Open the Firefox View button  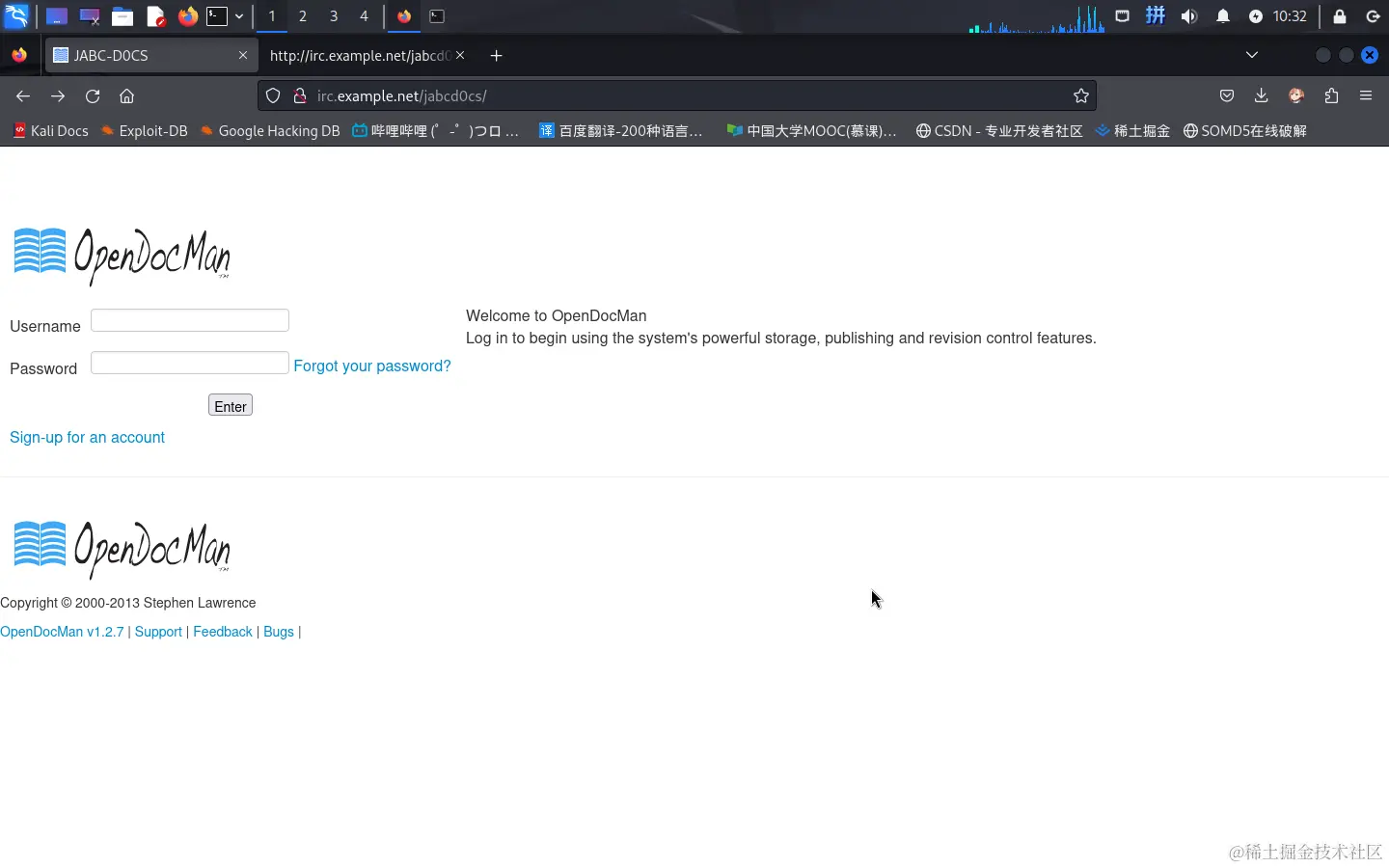pos(19,56)
